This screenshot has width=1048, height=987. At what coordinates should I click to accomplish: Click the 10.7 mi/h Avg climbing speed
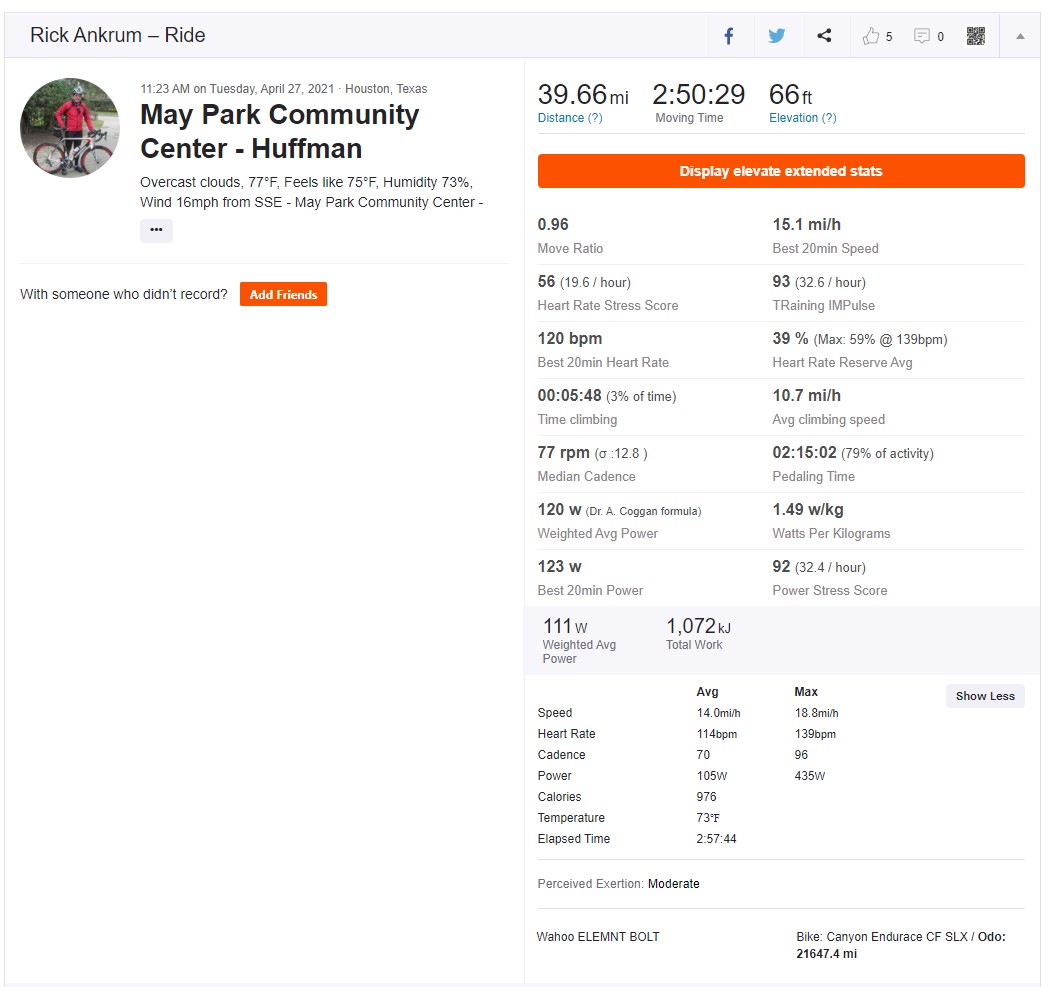806,396
